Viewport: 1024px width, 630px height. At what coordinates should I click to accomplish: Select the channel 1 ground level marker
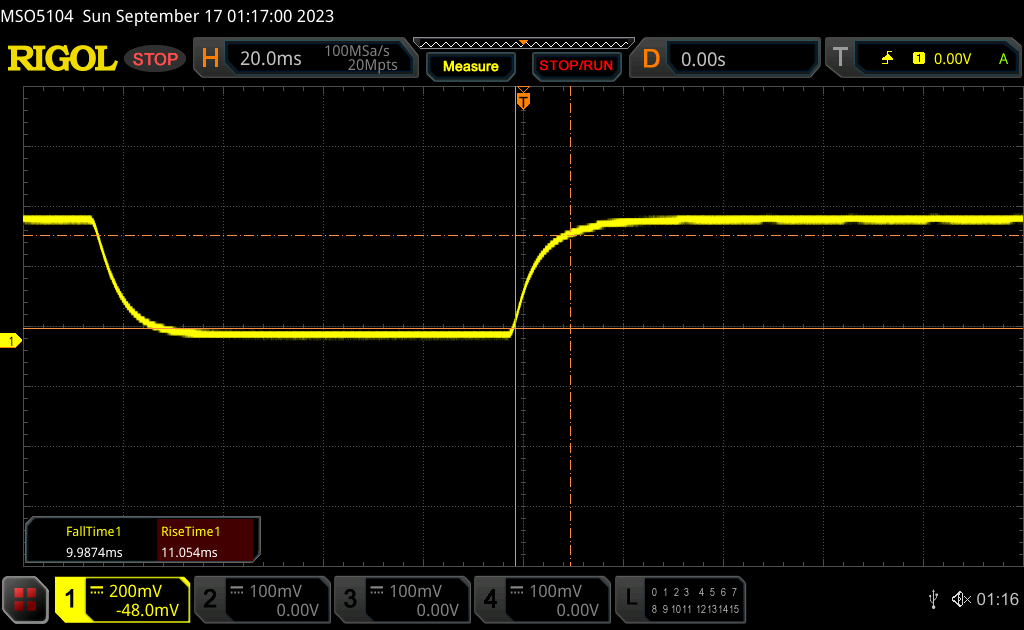[12, 342]
